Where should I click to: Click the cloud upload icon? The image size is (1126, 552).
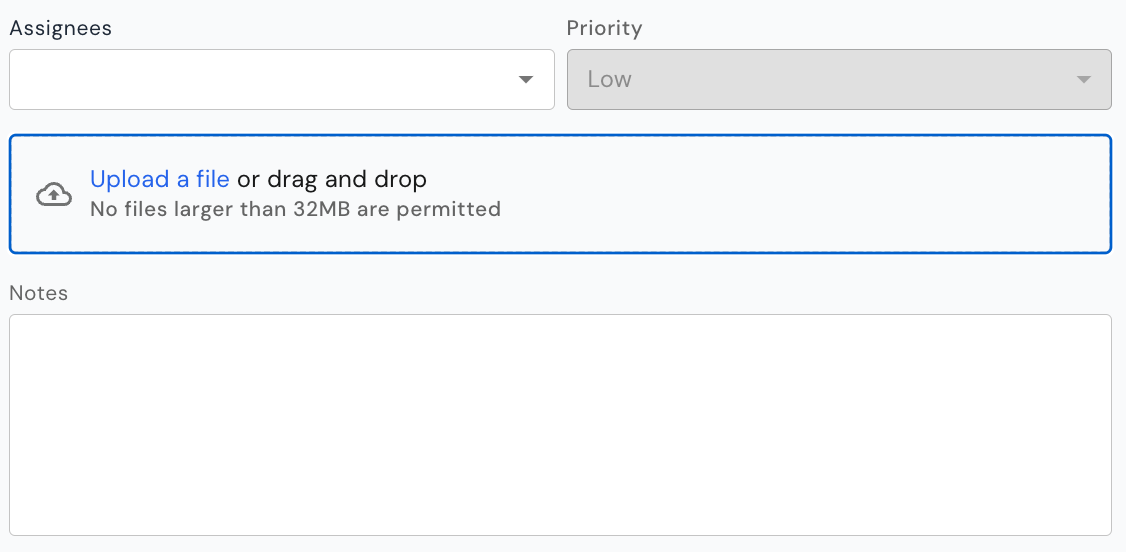pyautogui.click(x=54, y=195)
